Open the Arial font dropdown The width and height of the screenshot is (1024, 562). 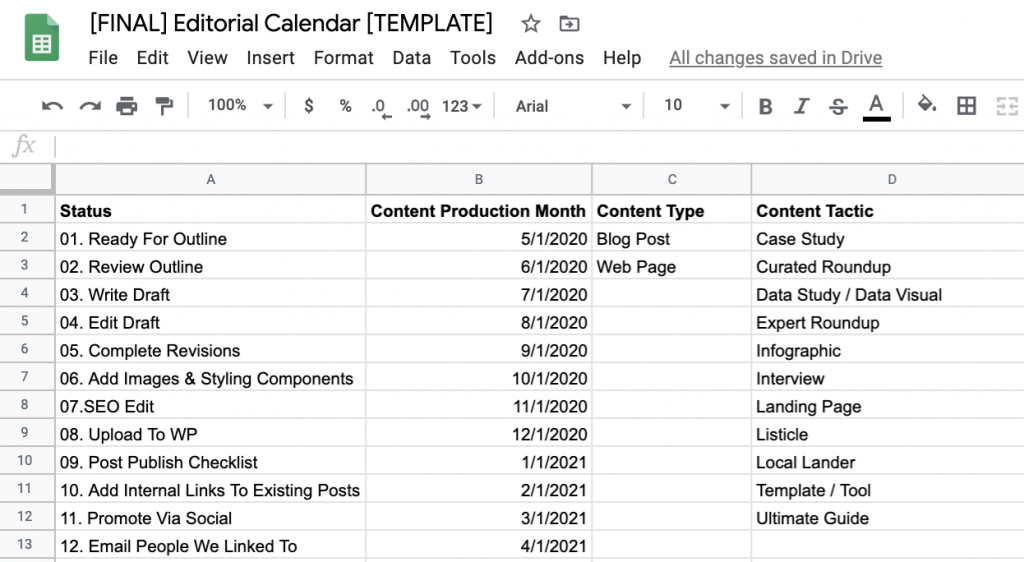573,106
